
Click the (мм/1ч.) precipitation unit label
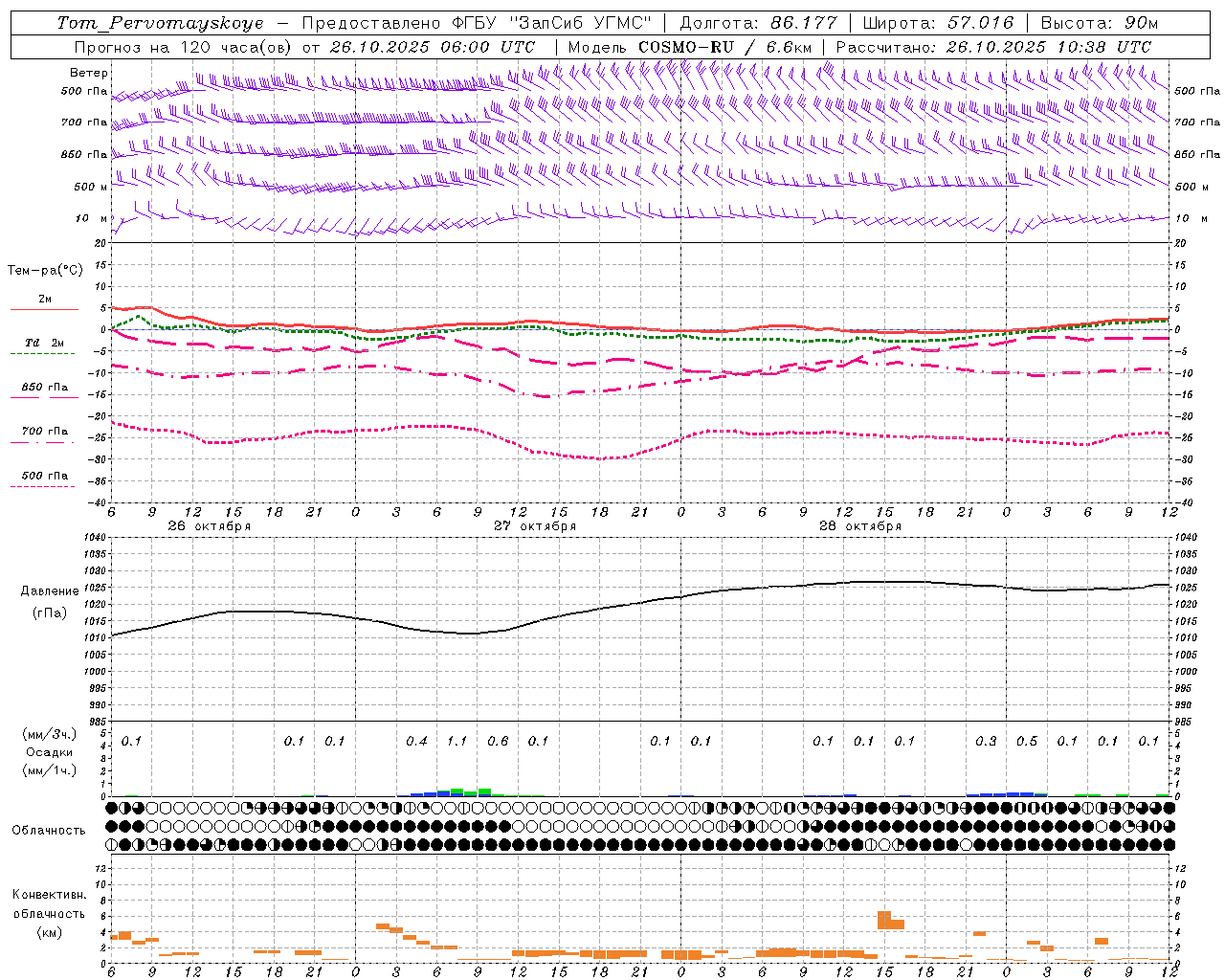49,770
